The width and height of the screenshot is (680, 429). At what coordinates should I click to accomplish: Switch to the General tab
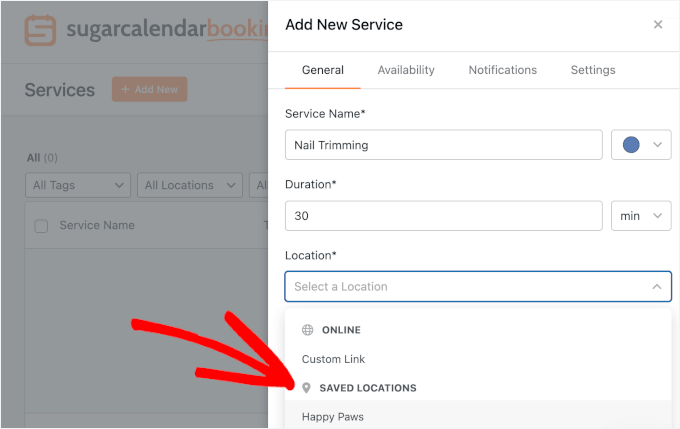click(x=323, y=70)
